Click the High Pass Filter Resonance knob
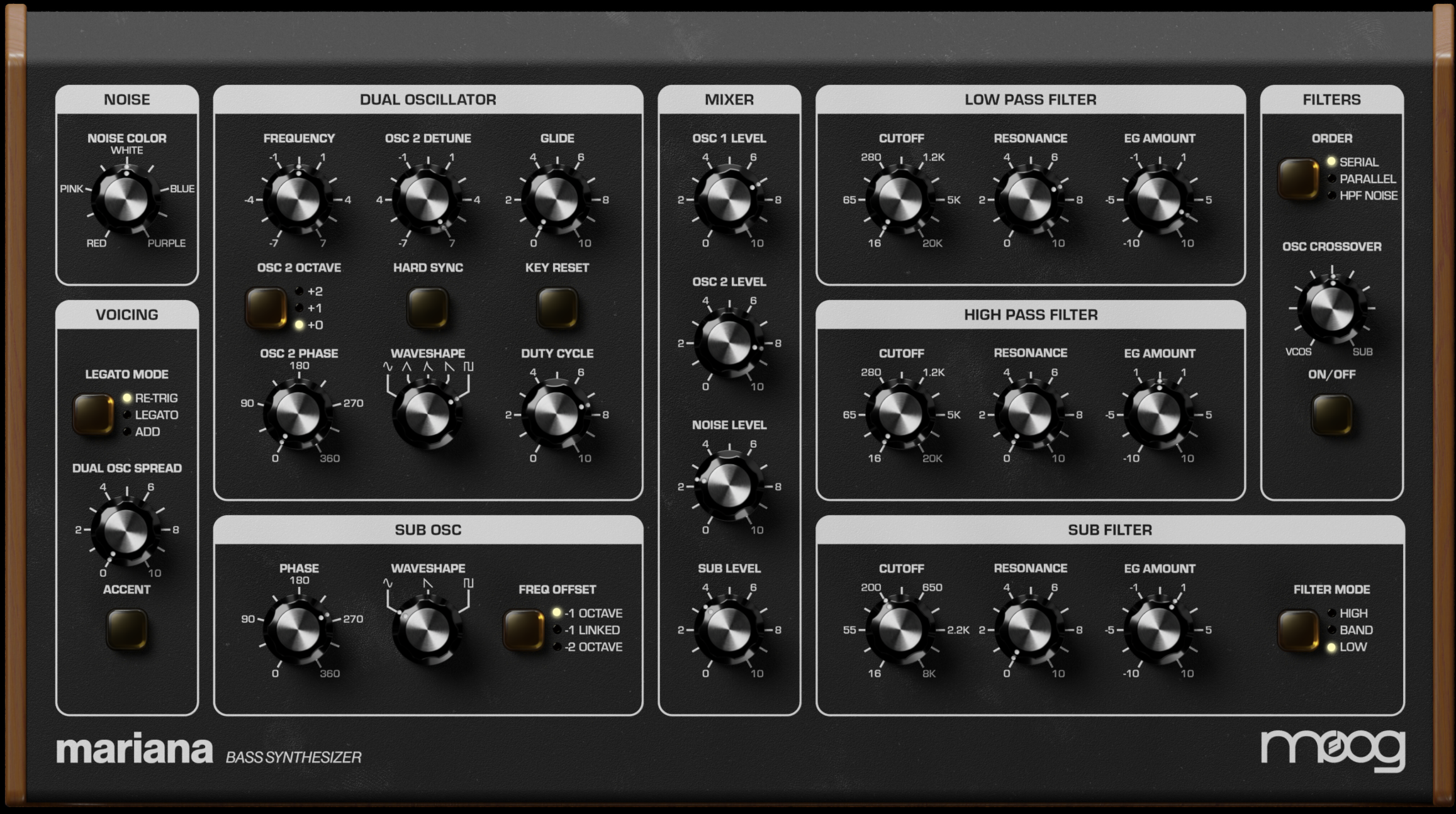The height and width of the screenshot is (814, 1456). coord(1030,415)
